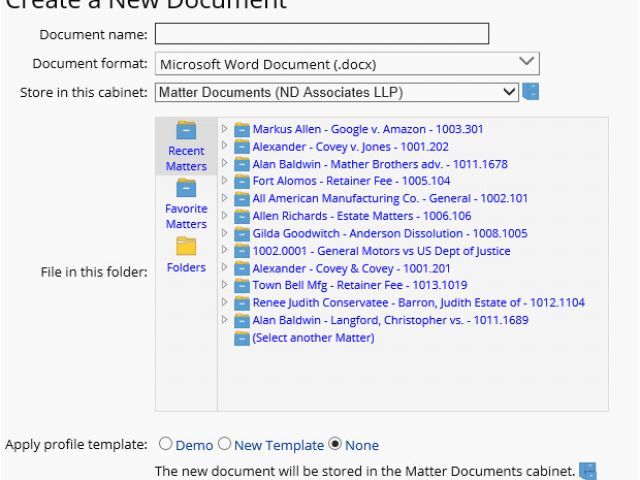Select the Favorite Matters folder icon

point(186,188)
